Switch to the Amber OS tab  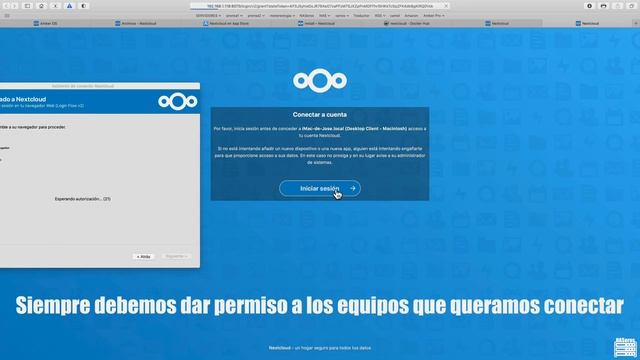(45, 24)
